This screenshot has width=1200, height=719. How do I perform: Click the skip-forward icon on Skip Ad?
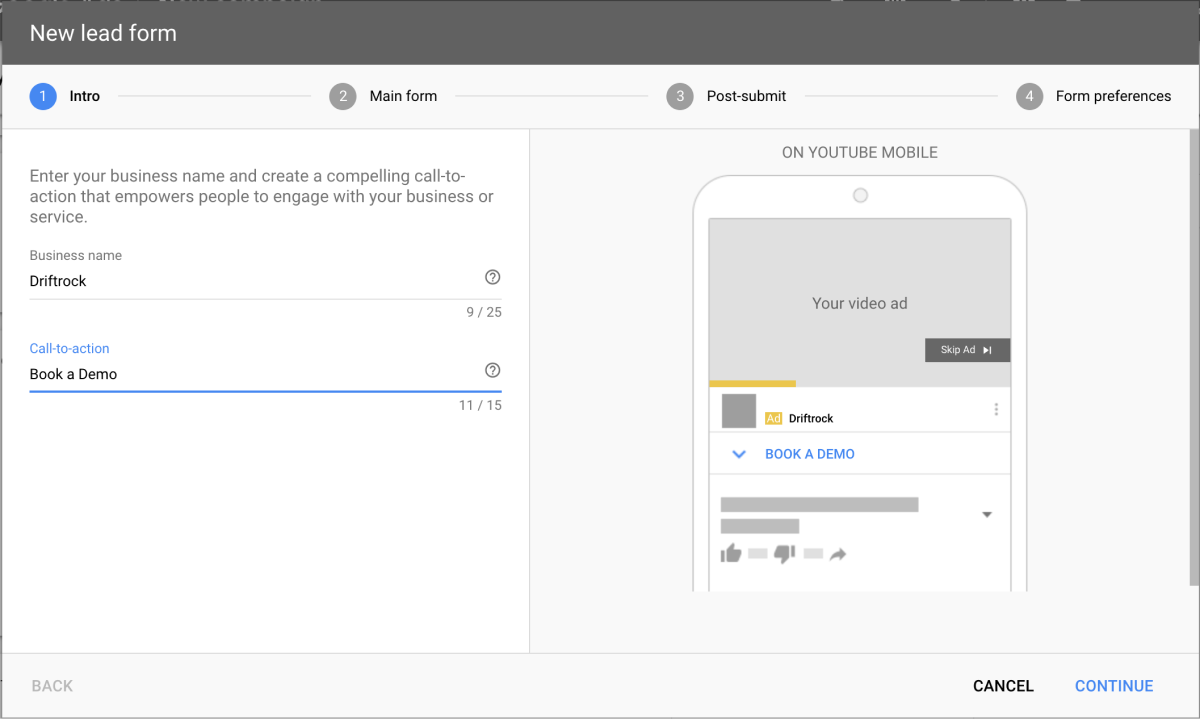pos(987,349)
